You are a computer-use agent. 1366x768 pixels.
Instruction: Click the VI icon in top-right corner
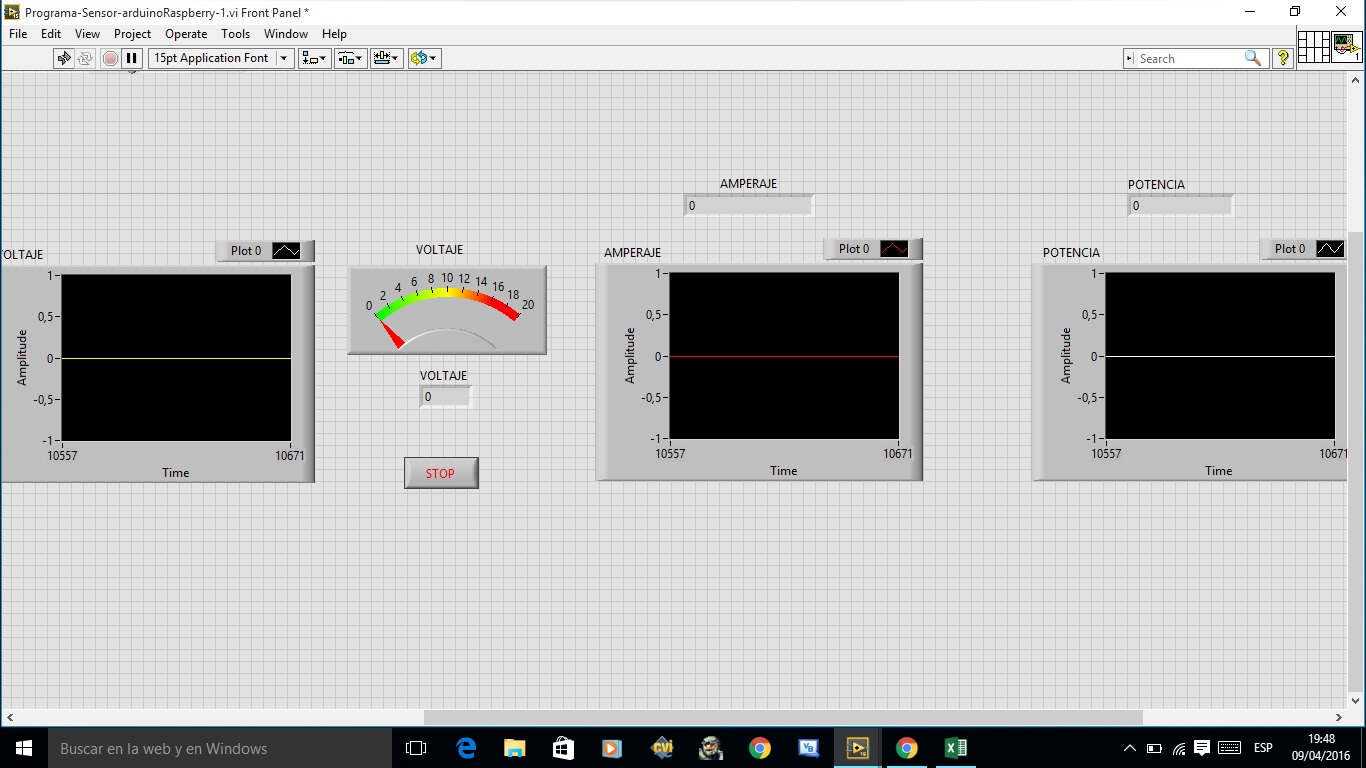click(1347, 47)
